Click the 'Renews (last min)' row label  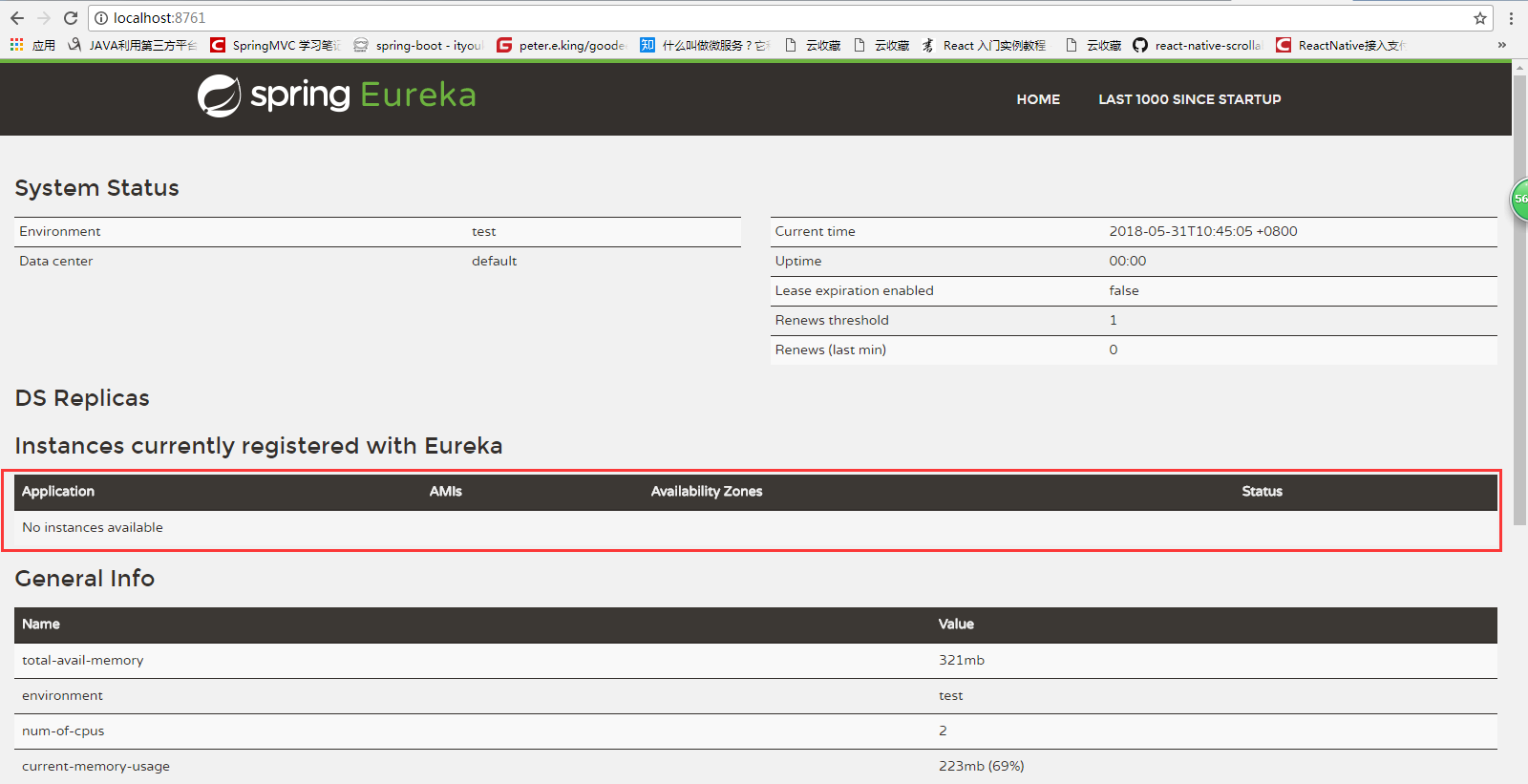coord(831,350)
